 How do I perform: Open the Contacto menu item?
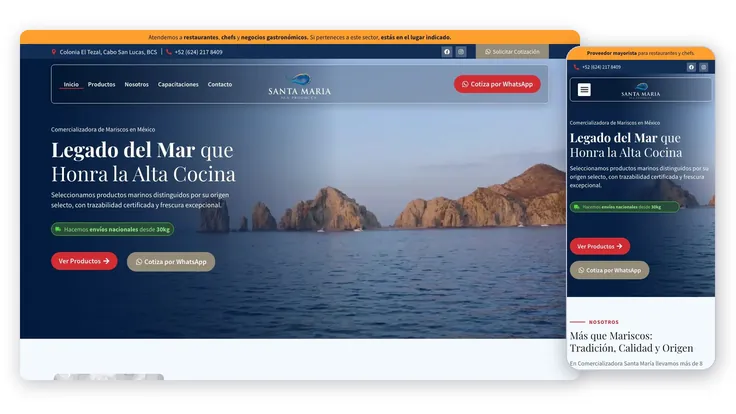tap(220, 84)
